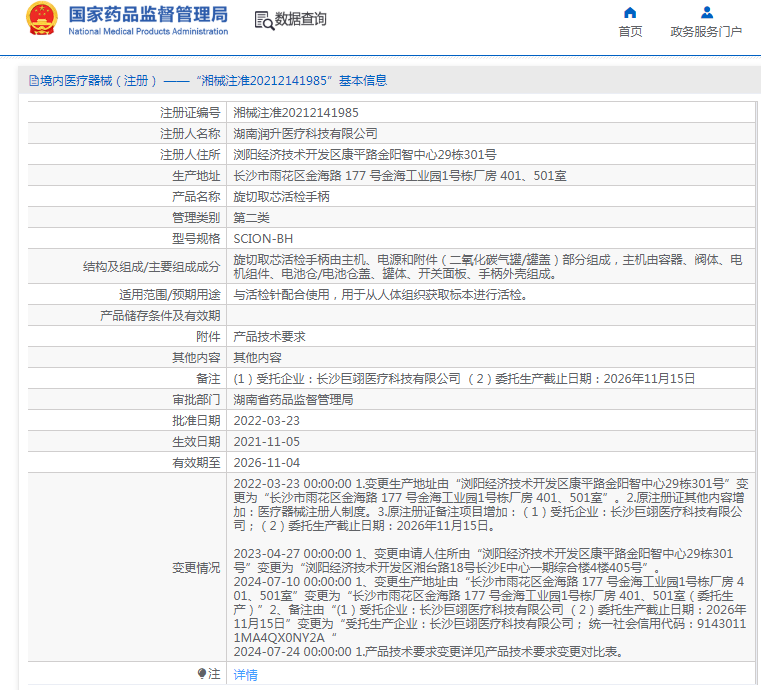Click the expiry date 2026-11-04
The width and height of the screenshot is (761, 690).
click(x=266, y=463)
